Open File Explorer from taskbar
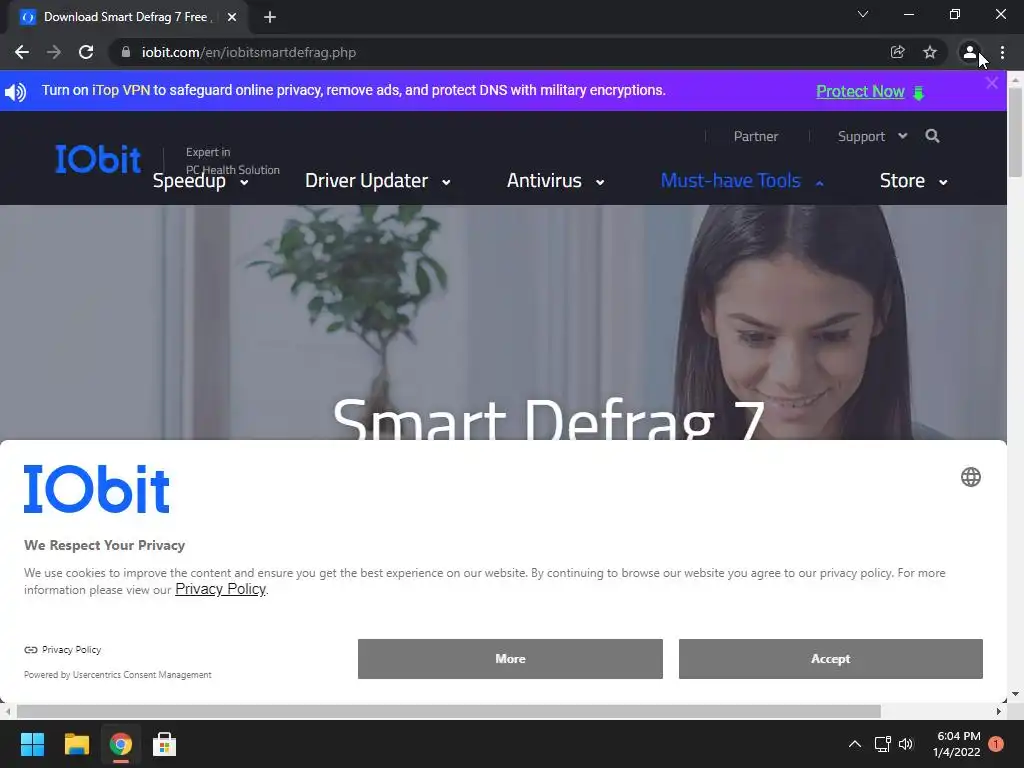 (x=76, y=744)
